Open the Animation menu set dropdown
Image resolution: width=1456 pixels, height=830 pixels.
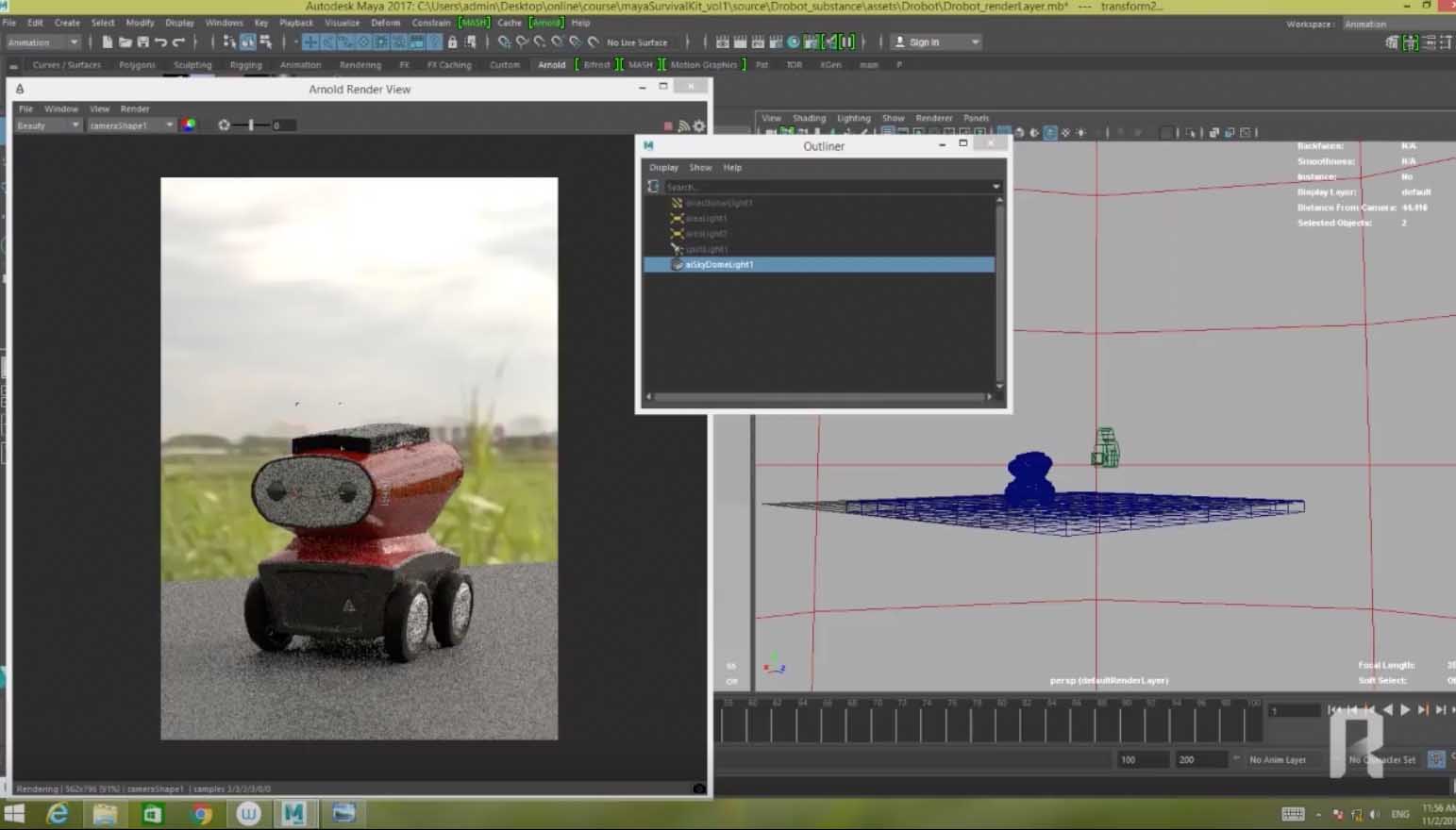[x=43, y=42]
